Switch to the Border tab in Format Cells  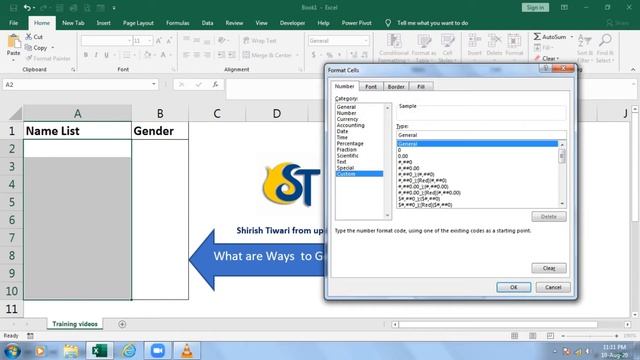pyautogui.click(x=396, y=87)
